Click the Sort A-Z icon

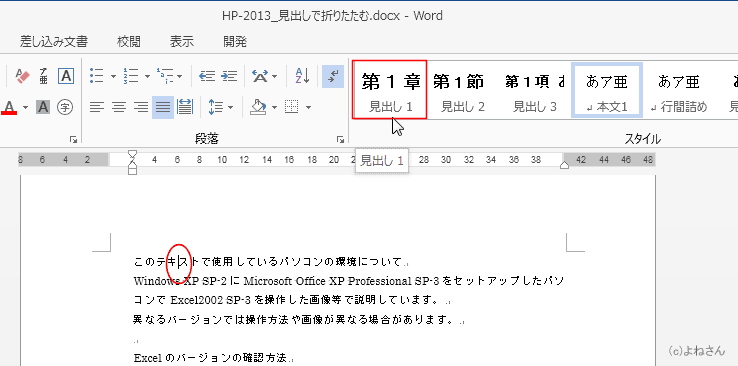pyautogui.click(x=302, y=76)
